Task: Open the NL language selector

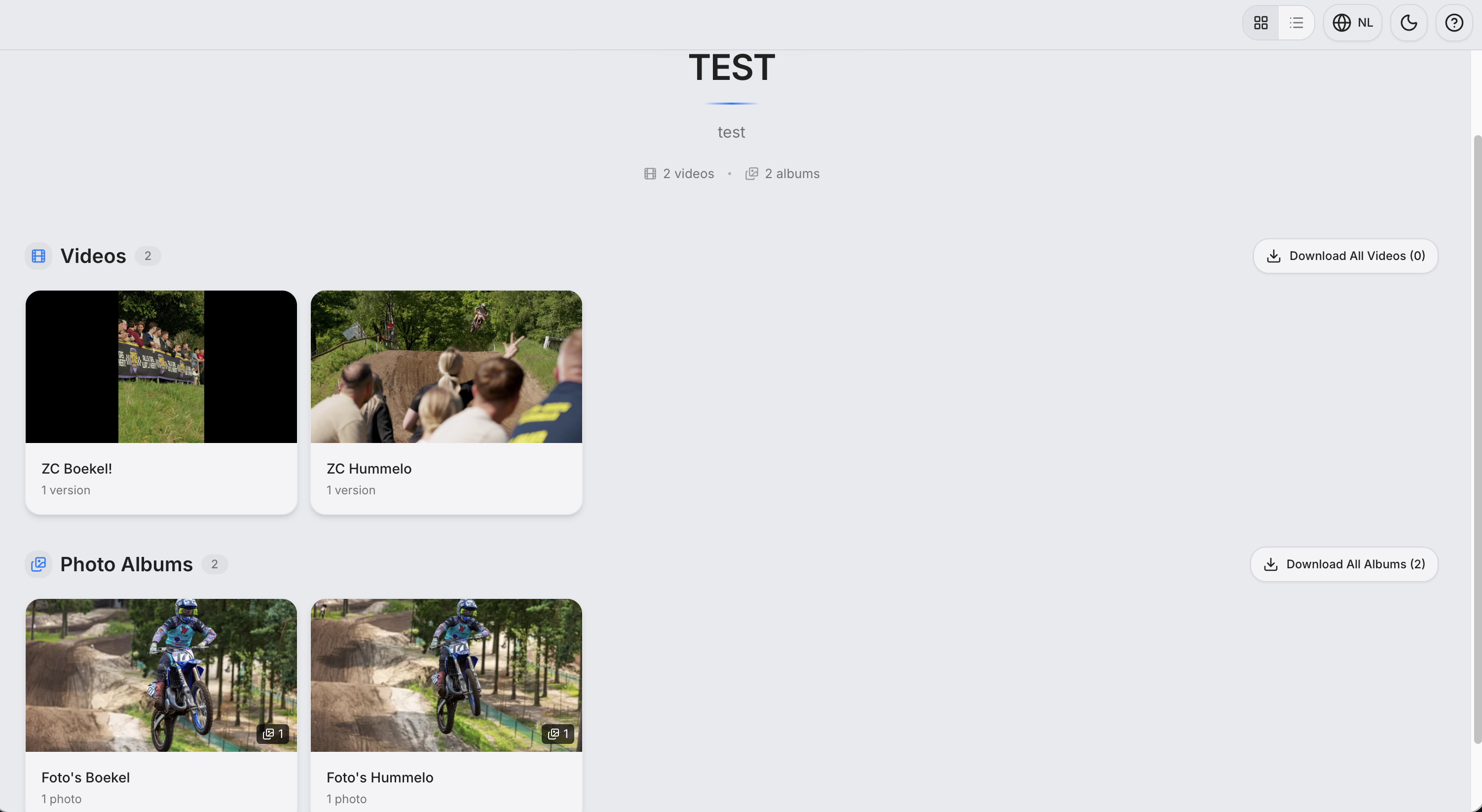Action: coord(1353,23)
